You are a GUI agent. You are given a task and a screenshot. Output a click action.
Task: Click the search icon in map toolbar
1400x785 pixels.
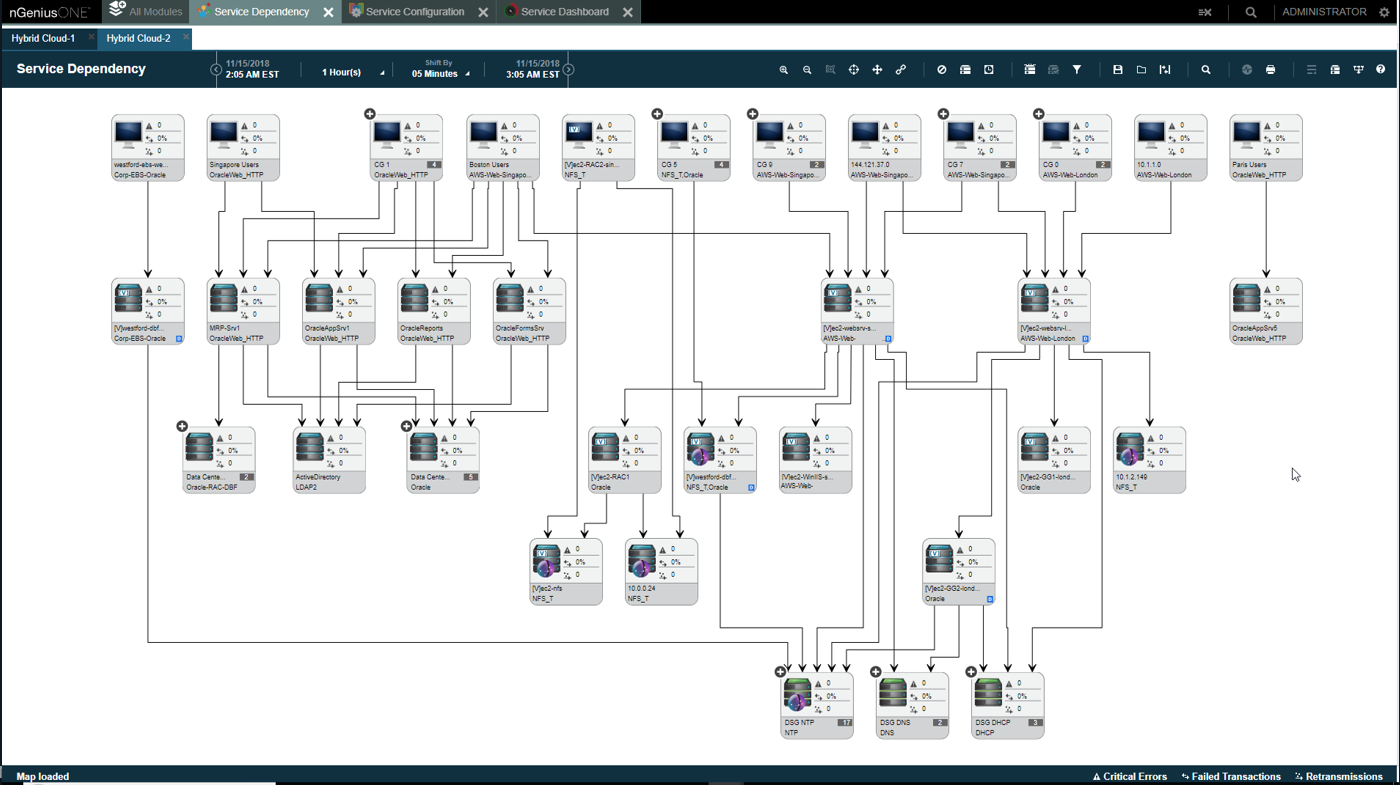(x=1206, y=70)
